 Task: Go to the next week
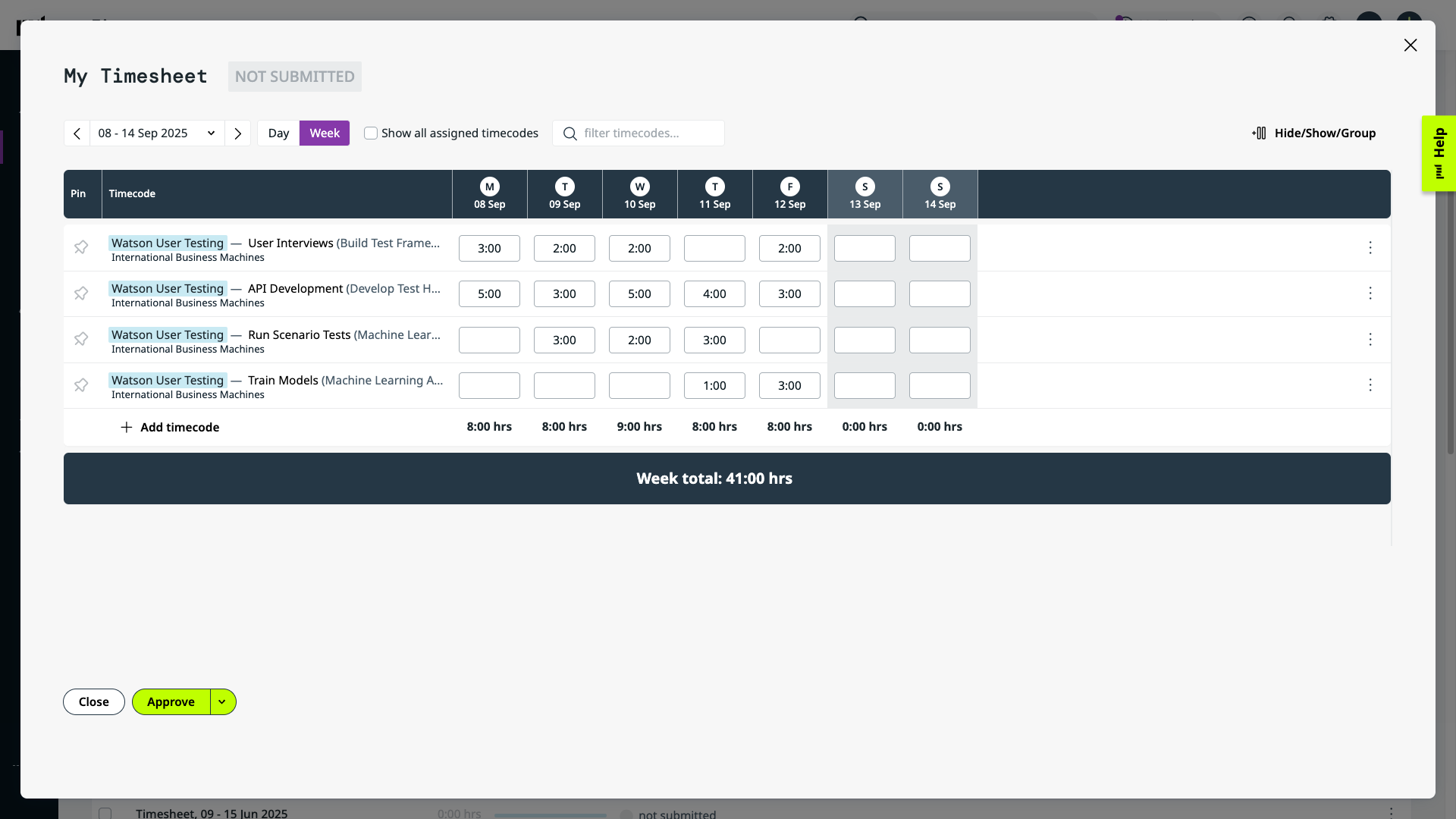click(237, 133)
